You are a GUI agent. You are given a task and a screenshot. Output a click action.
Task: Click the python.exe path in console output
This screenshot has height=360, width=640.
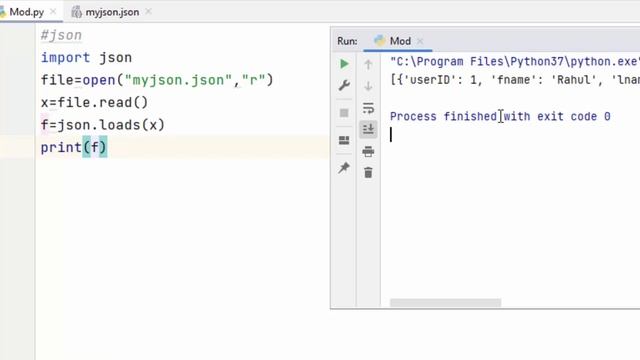[515, 62]
